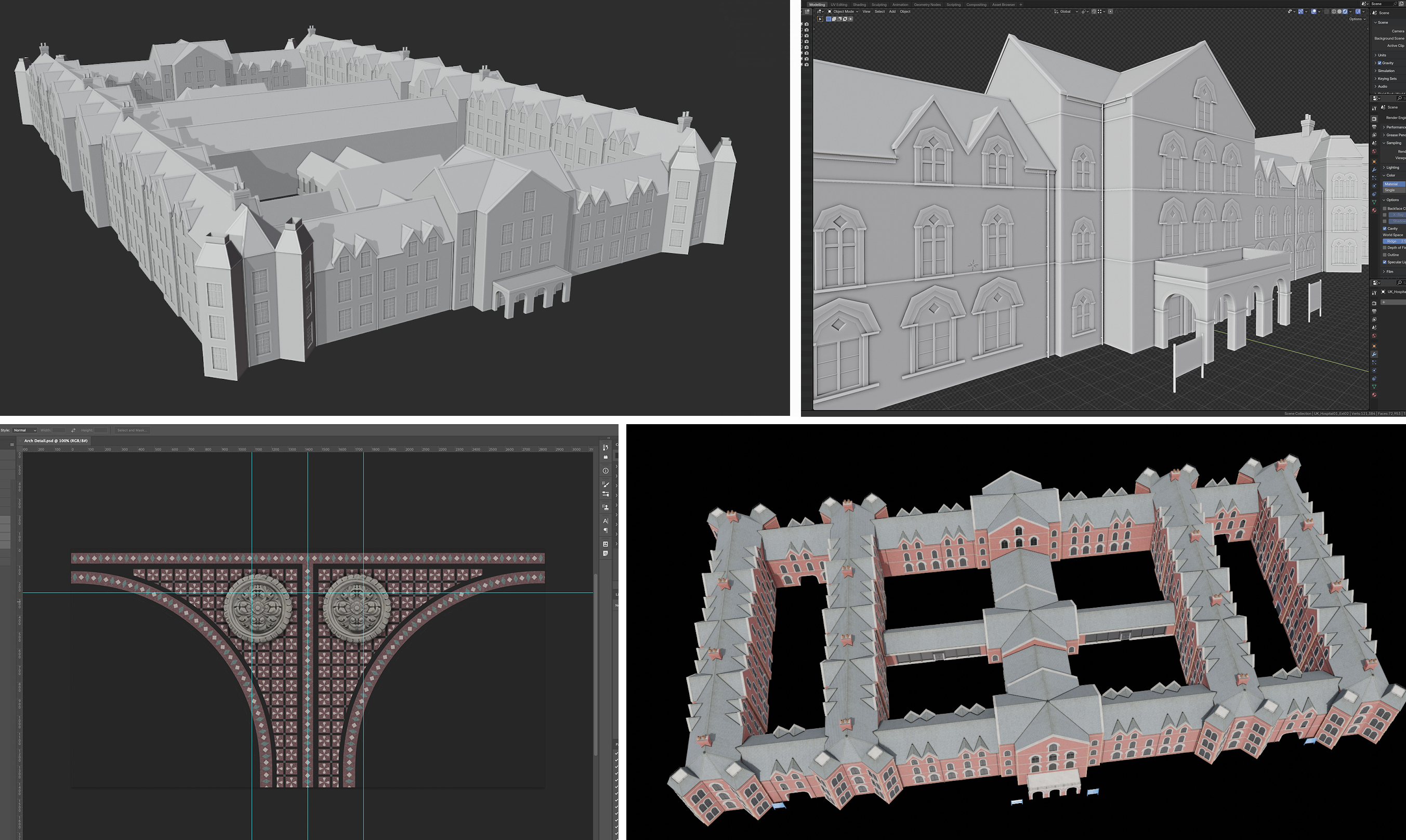Open the Paragraph panel icon
The height and width of the screenshot is (840, 1406).
coord(606,530)
